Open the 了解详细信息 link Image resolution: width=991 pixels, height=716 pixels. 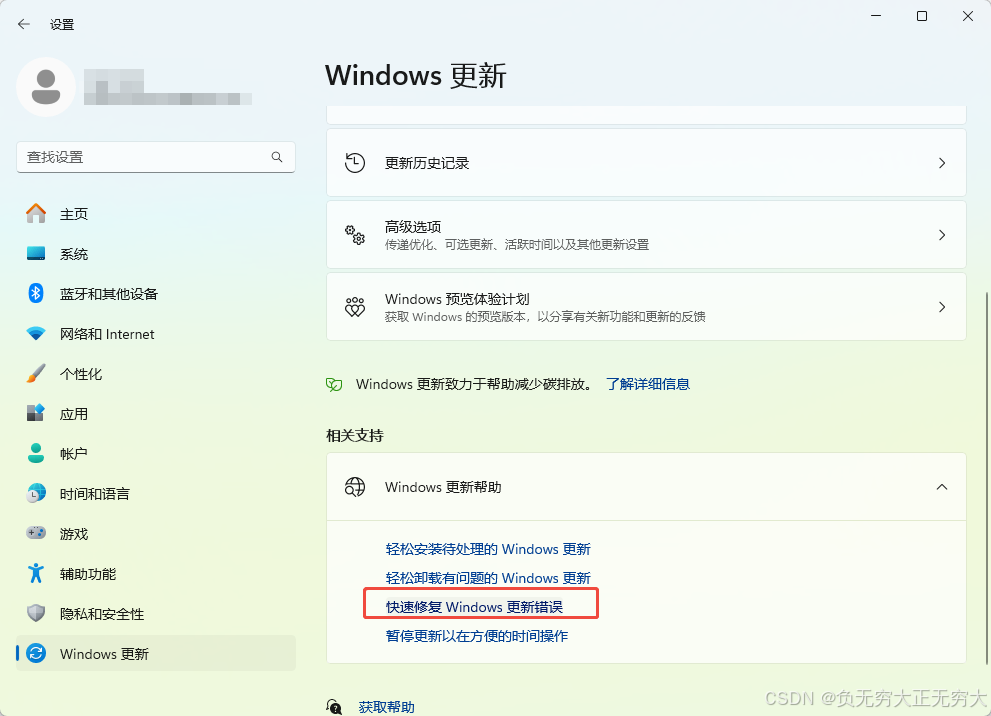click(648, 384)
